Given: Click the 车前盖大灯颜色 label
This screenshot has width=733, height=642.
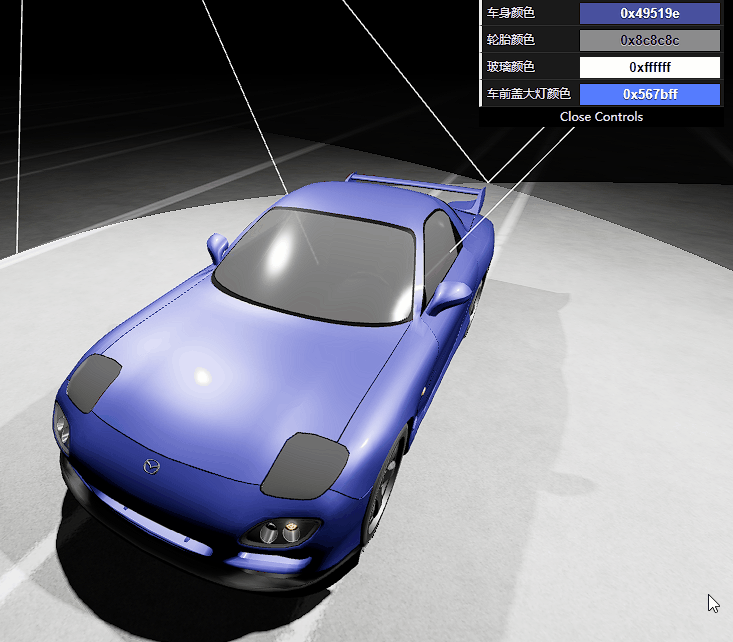Looking at the screenshot, I should (529, 94).
